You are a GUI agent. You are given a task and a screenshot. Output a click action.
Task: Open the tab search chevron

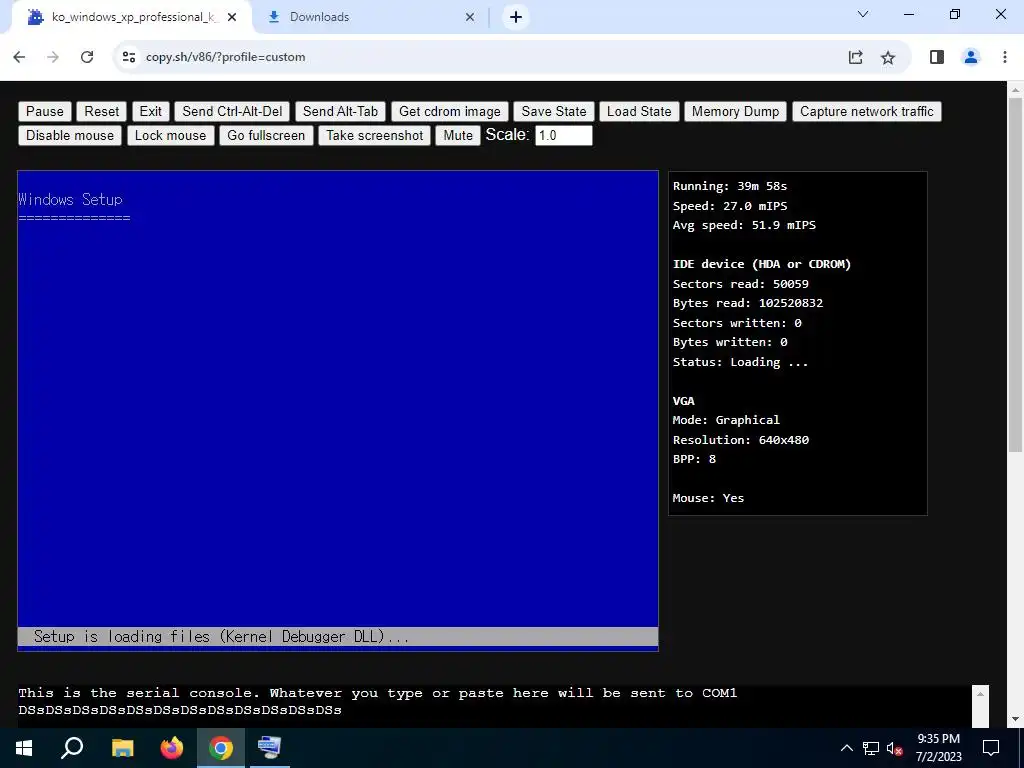(x=863, y=14)
